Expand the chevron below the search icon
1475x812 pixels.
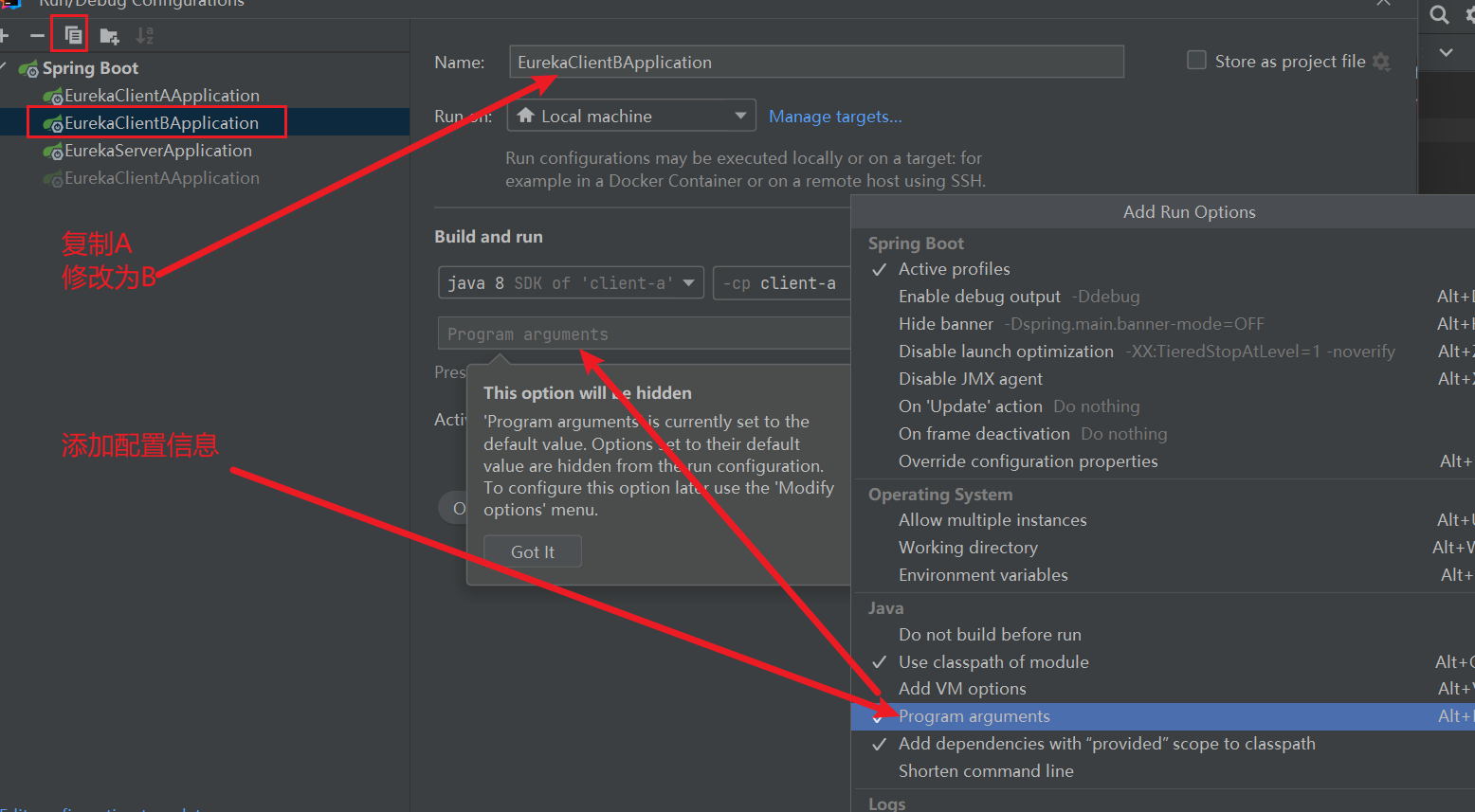(x=1446, y=53)
